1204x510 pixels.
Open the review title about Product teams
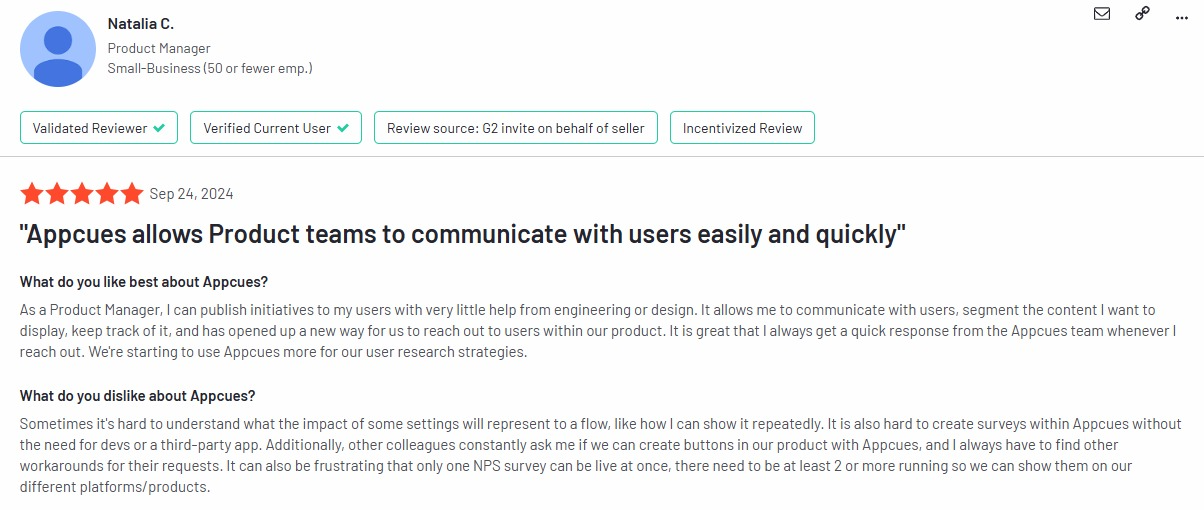tap(462, 235)
